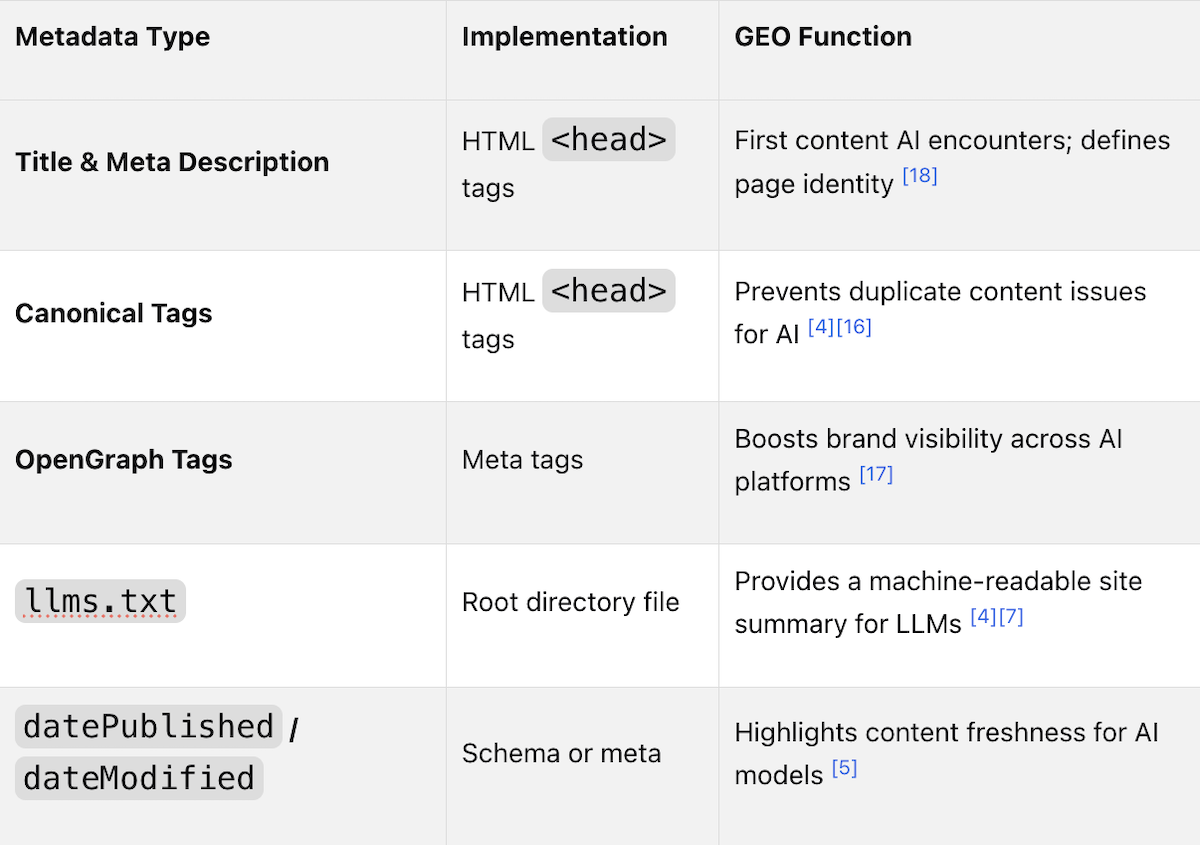
Task: Open citation [4] in Canonical Tags row
Action: tap(821, 327)
